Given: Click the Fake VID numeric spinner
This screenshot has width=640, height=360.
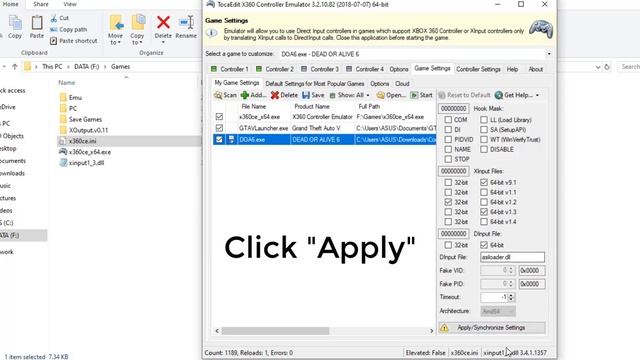Looking at the screenshot, I should tap(498, 271).
